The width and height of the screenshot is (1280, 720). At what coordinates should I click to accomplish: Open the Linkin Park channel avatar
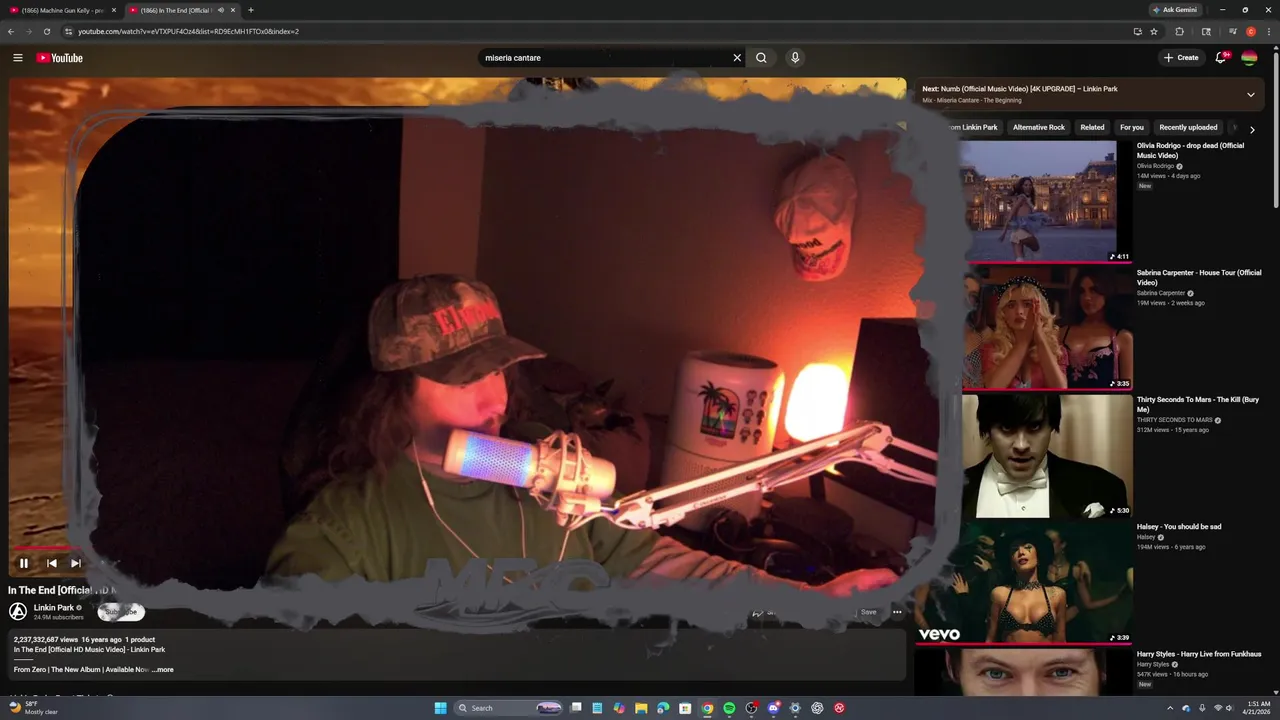click(18, 611)
